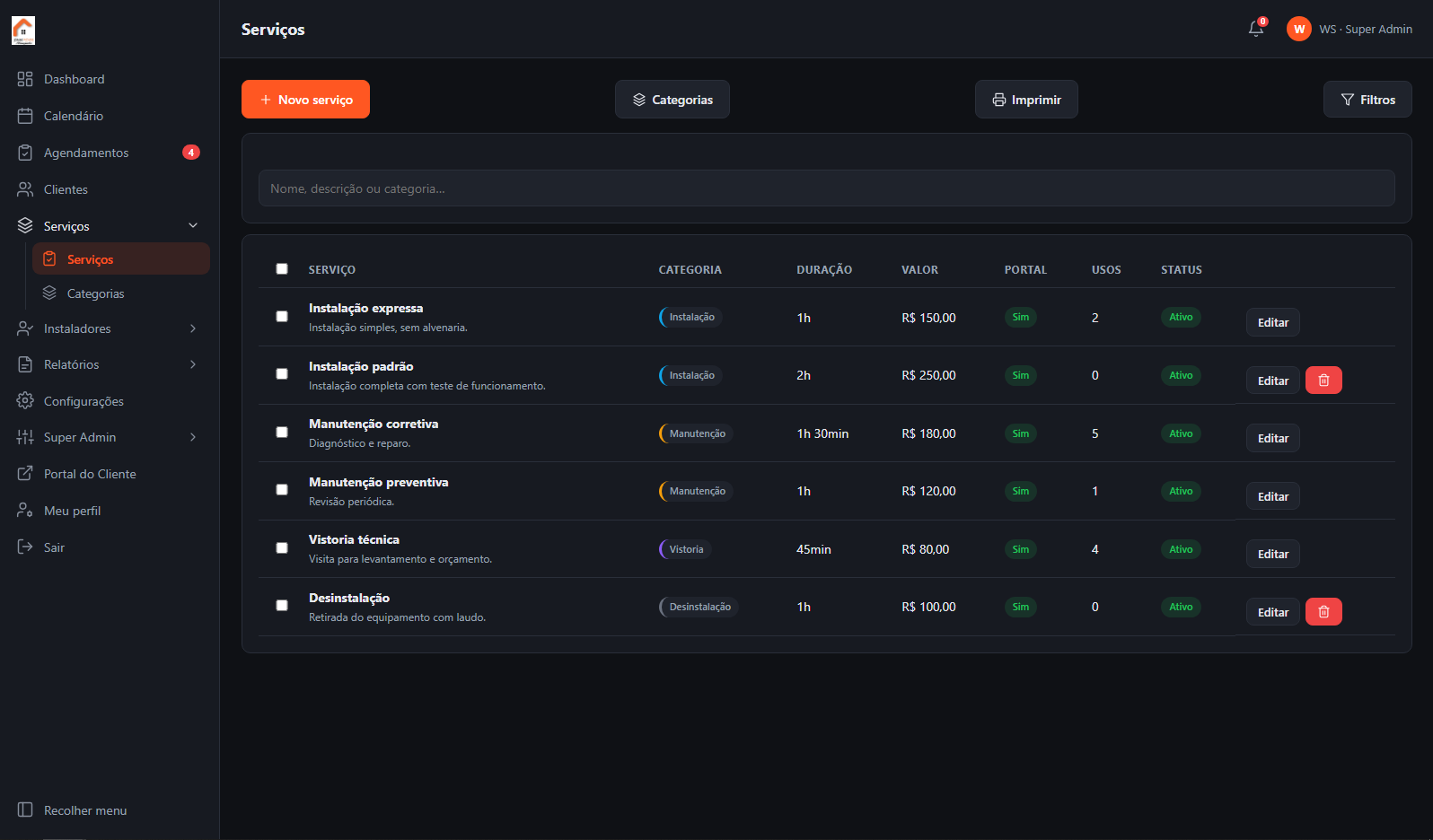This screenshot has width=1433, height=840.
Task: Focus the service search input field
Action: pos(827,188)
